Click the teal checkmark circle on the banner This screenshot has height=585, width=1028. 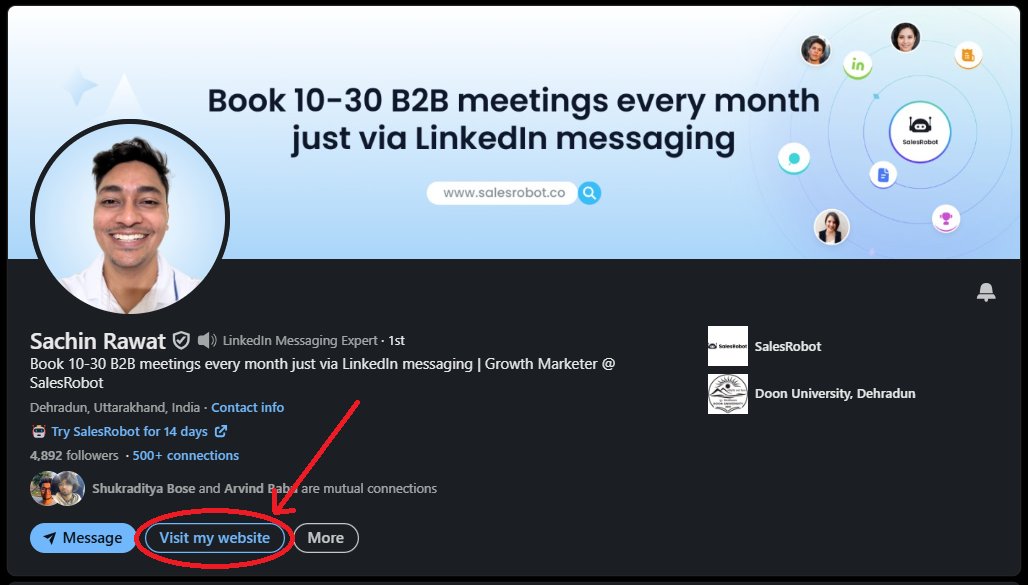[793, 158]
